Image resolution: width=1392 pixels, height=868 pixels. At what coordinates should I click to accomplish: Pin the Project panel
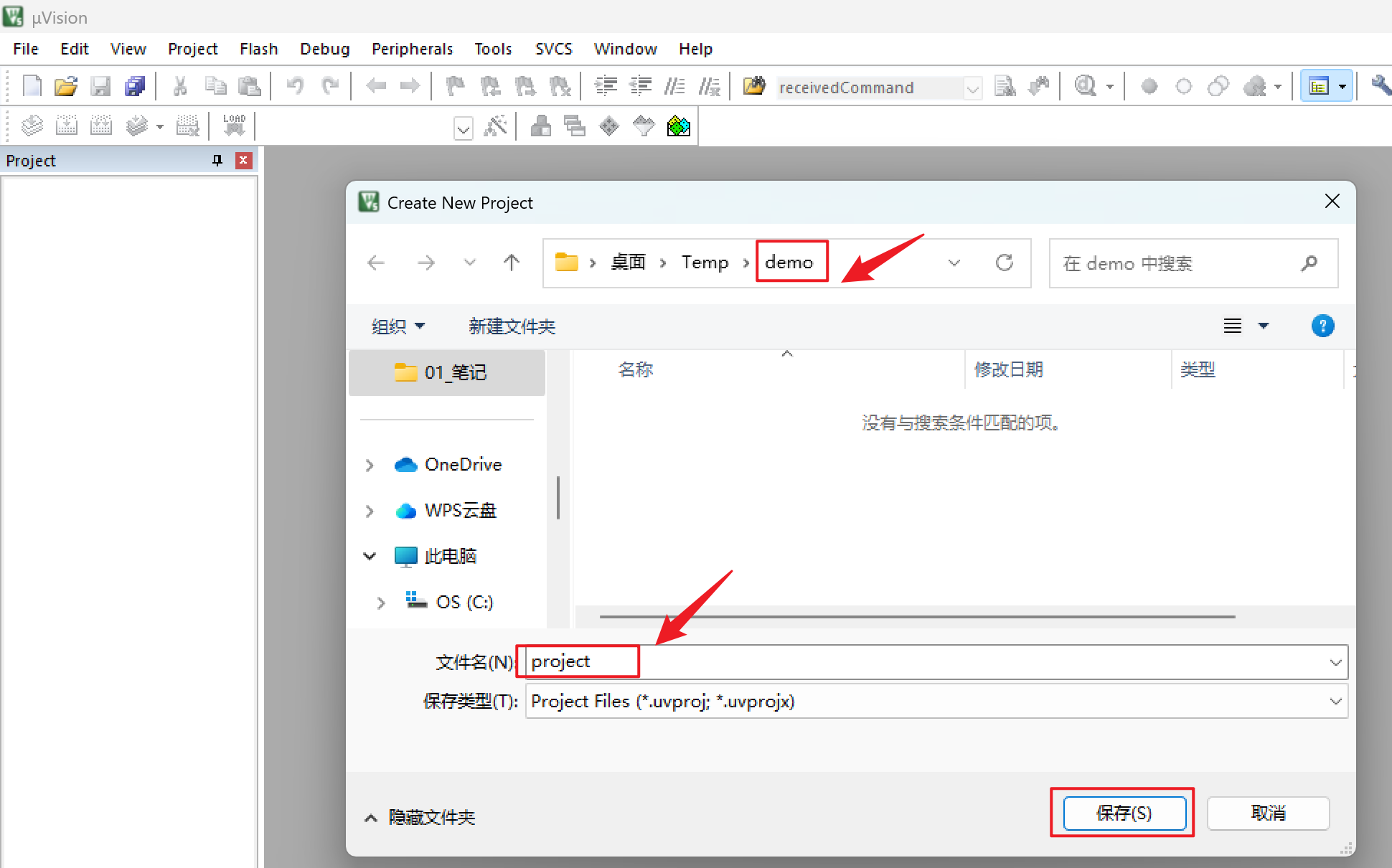tap(217, 160)
